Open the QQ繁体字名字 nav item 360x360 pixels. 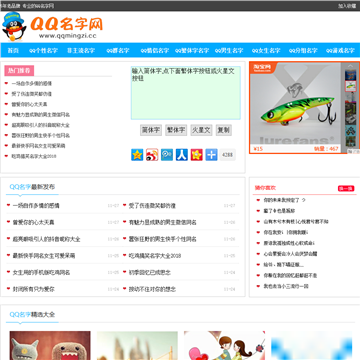192,51
